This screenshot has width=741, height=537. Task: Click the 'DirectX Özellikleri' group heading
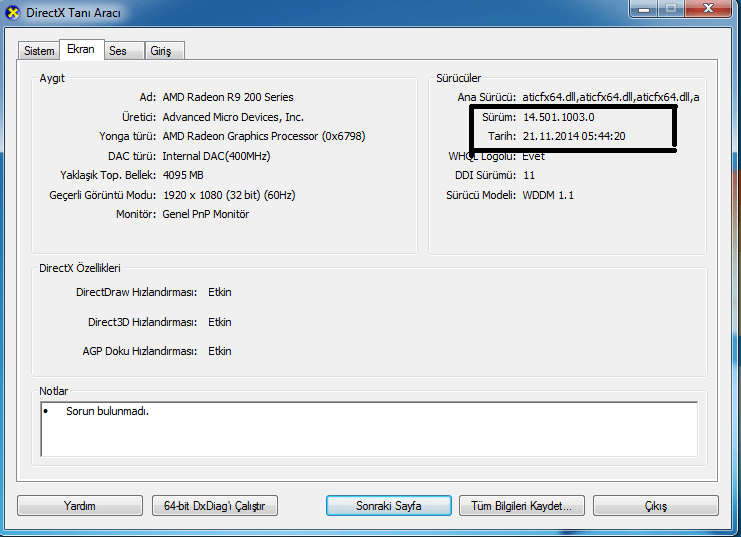click(x=80, y=268)
